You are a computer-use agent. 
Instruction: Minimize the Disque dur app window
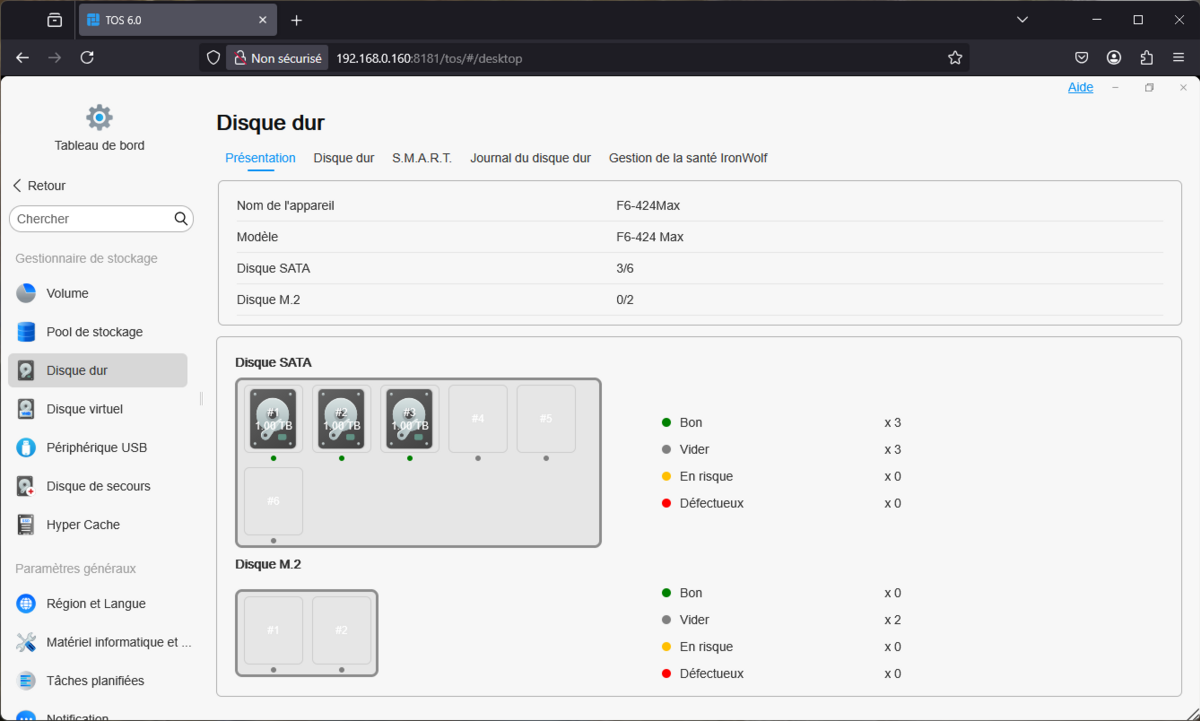click(x=1116, y=88)
